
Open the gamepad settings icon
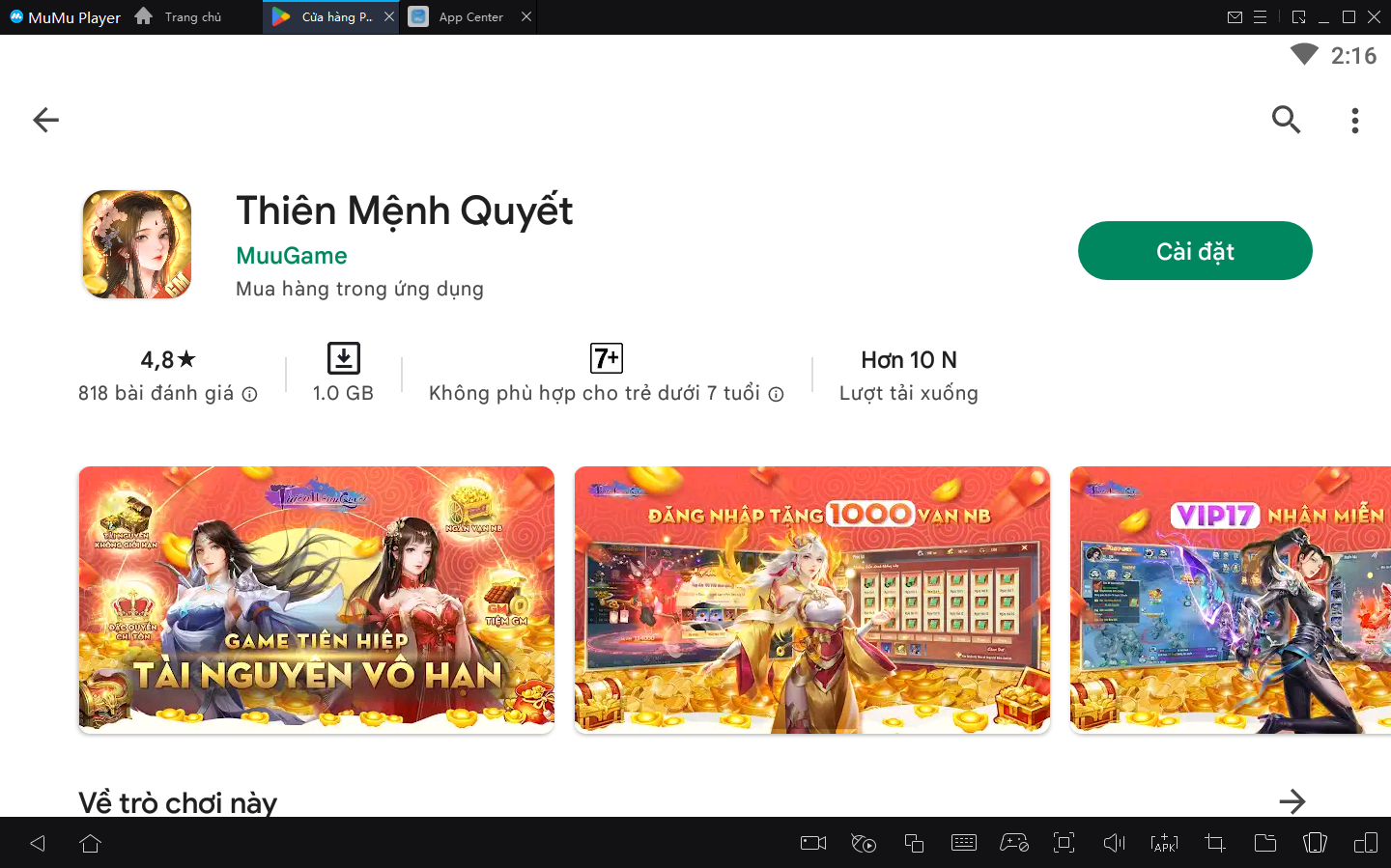[1013, 843]
